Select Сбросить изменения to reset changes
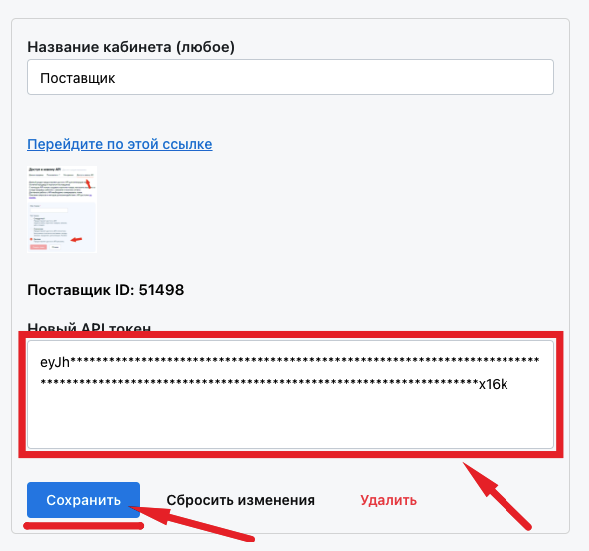 coord(240,500)
